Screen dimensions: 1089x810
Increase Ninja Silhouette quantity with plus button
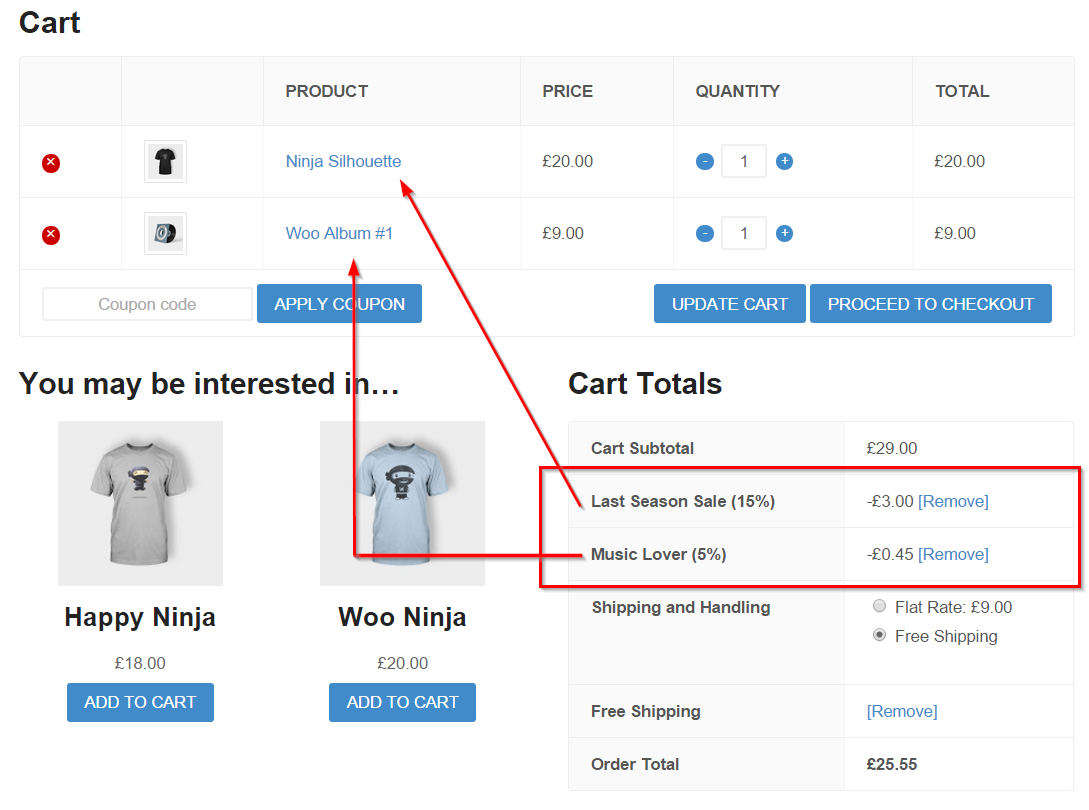tap(784, 161)
